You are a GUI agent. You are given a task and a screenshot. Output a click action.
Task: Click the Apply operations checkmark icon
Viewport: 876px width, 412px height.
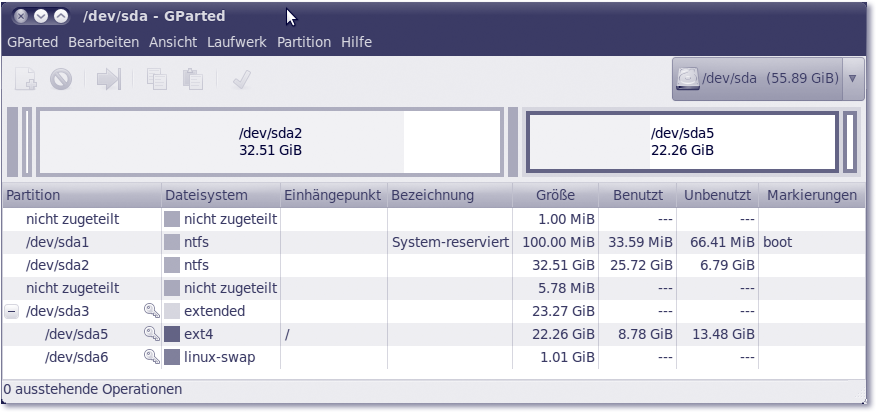pyautogui.click(x=241, y=80)
